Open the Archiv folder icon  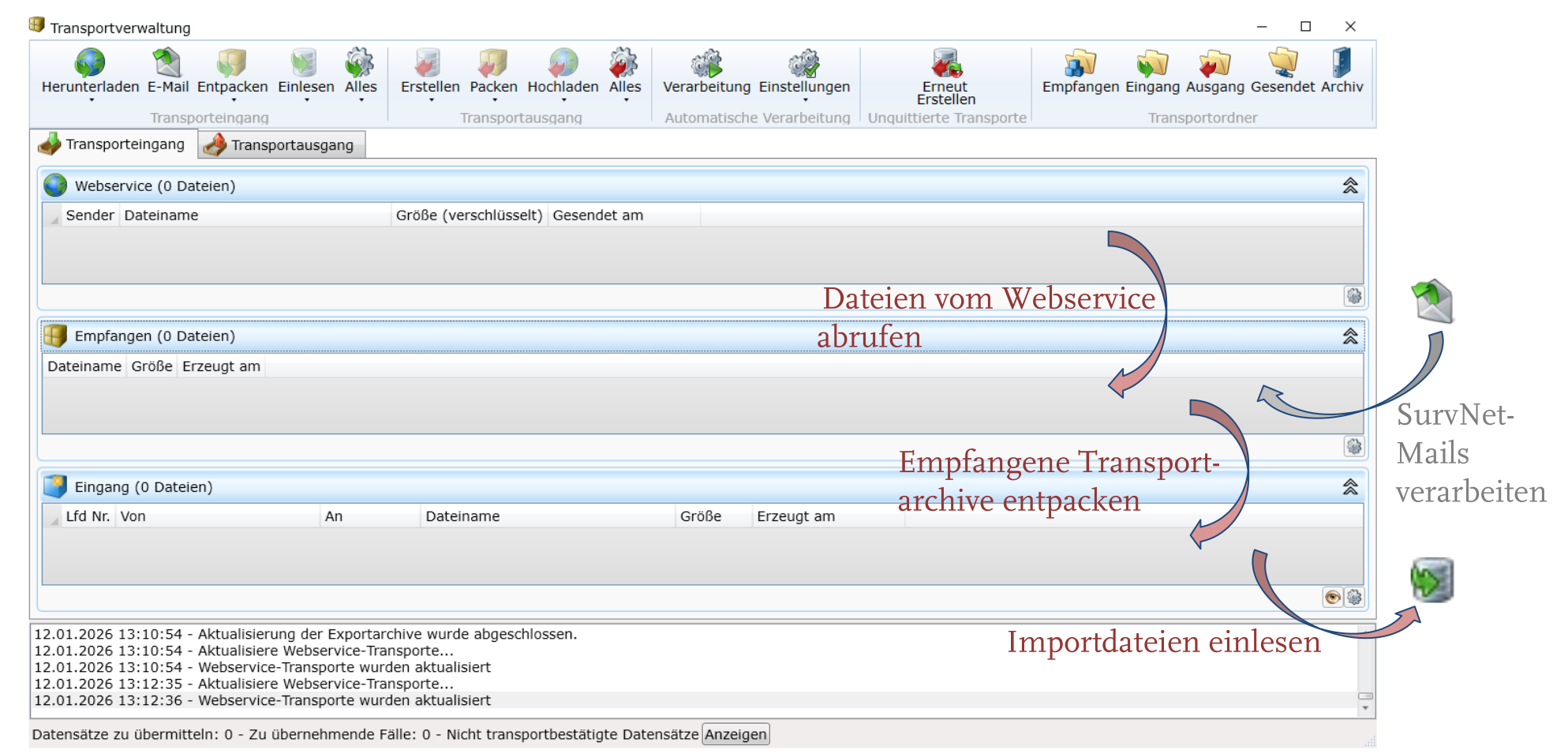(1342, 65)
